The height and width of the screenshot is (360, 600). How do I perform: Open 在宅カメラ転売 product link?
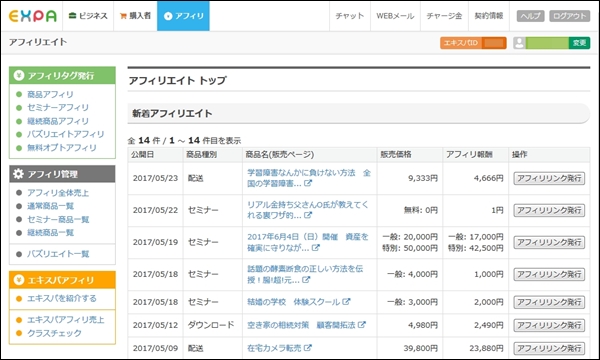[274, 348]
